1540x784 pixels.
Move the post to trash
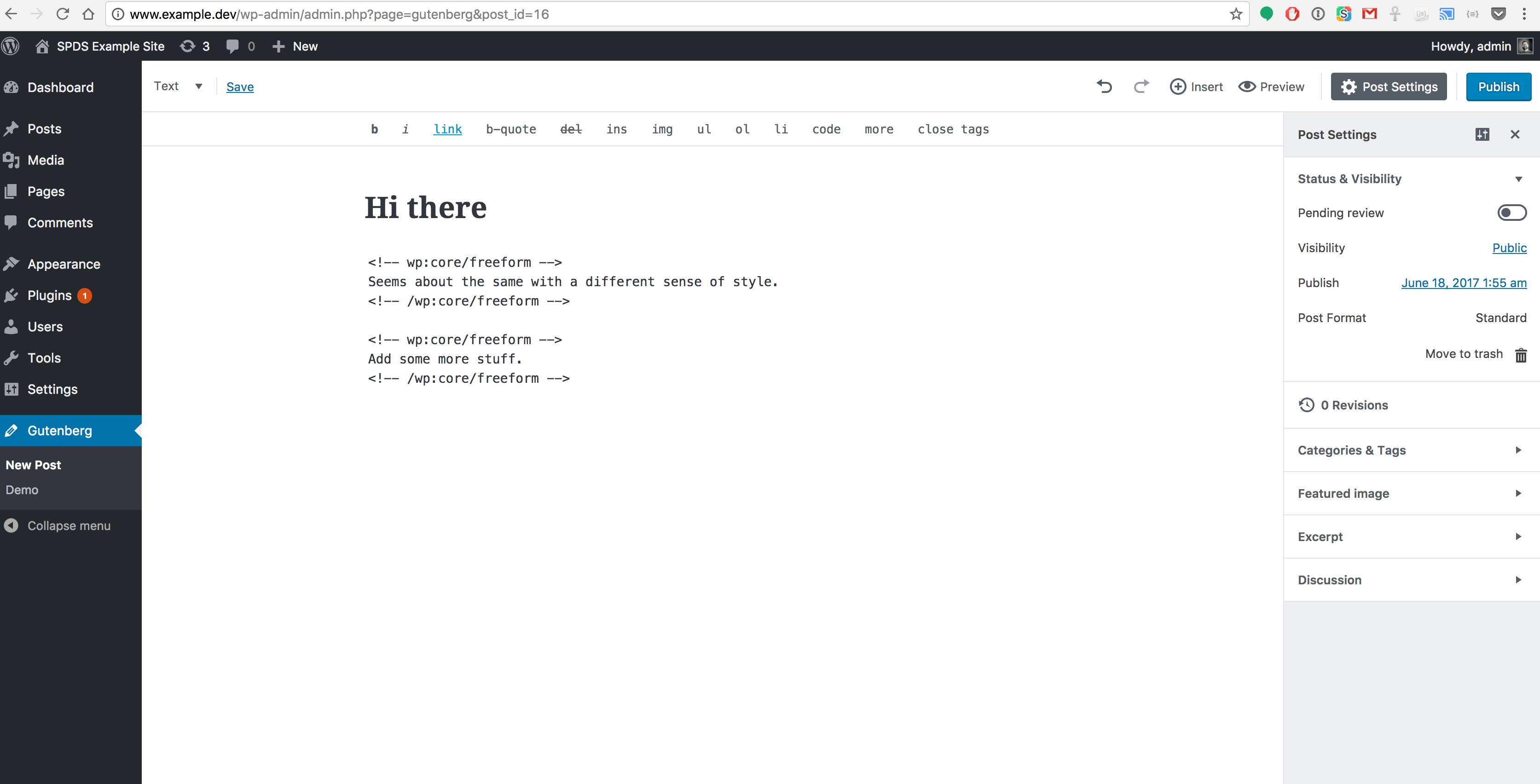[x=1464, y=354]
